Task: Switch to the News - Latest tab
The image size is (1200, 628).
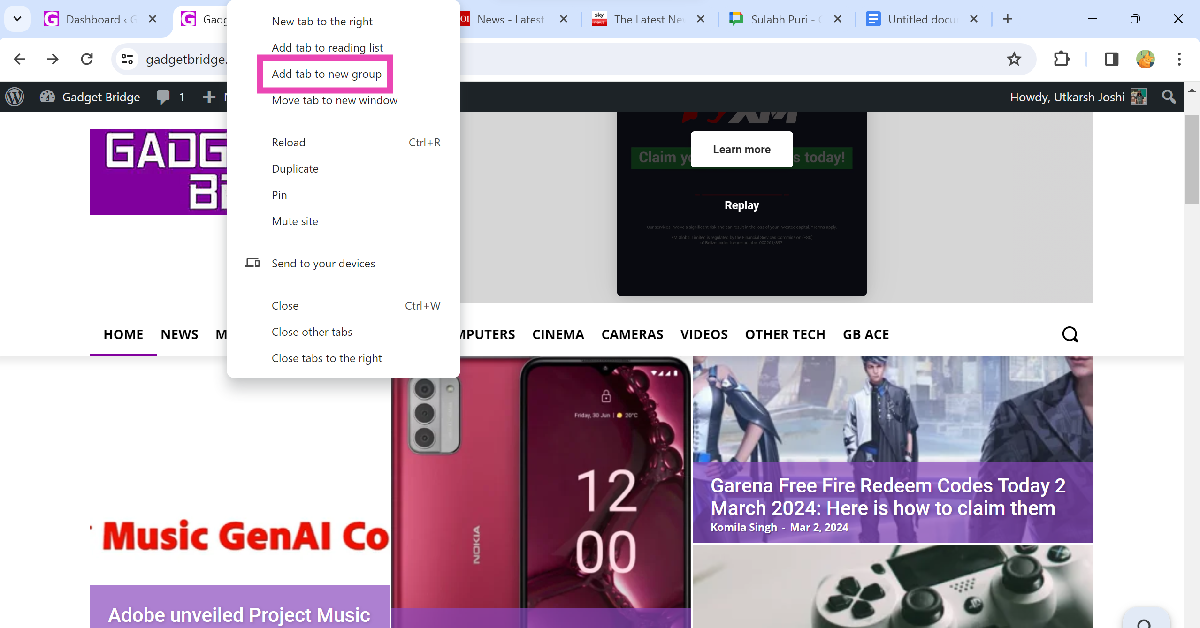Action: [x=511, y=19]
